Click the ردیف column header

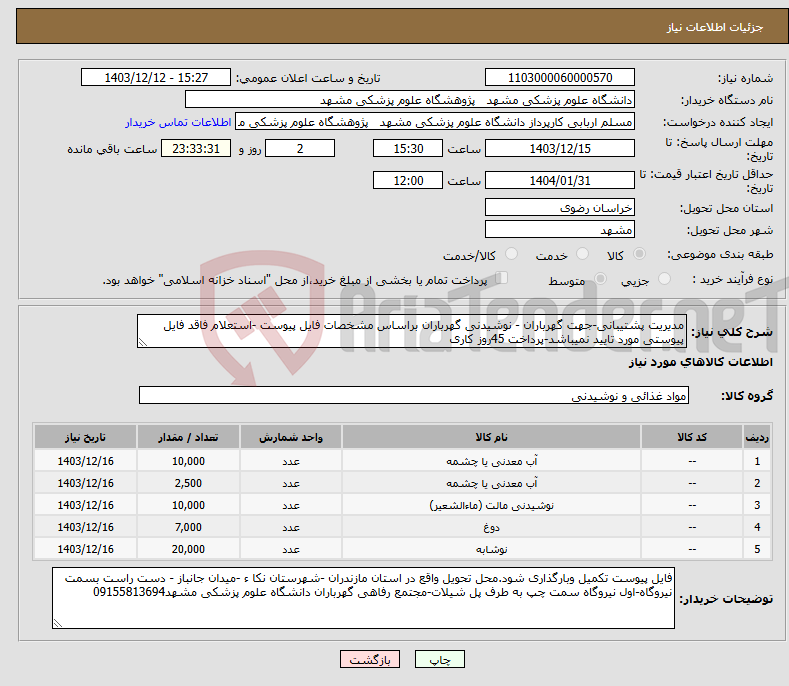tap(757, 437)
